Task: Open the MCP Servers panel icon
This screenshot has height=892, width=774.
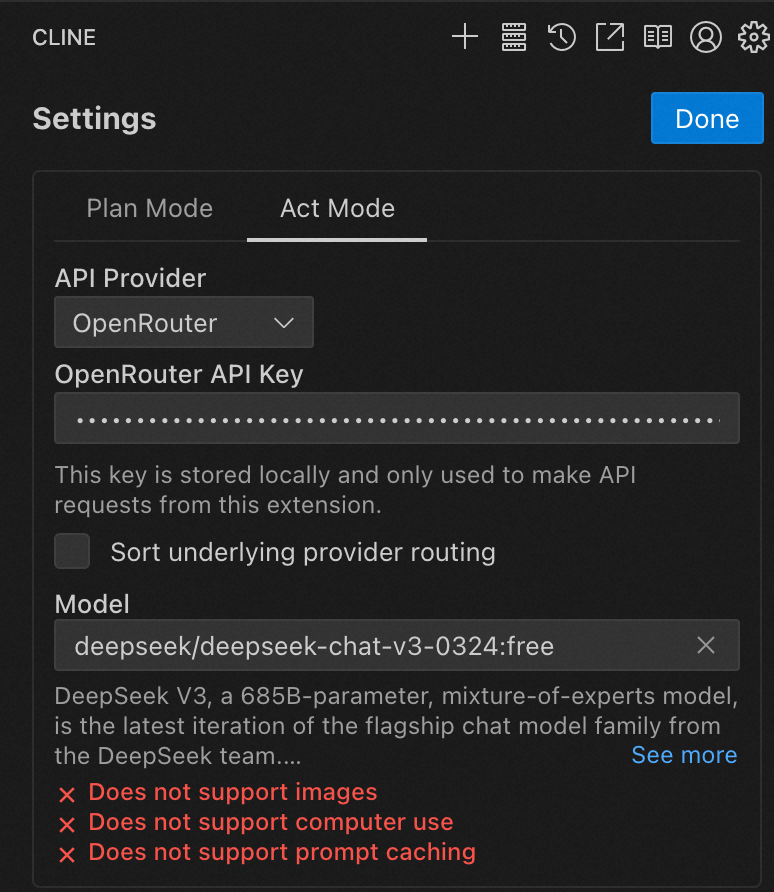Action: (513, 38)
